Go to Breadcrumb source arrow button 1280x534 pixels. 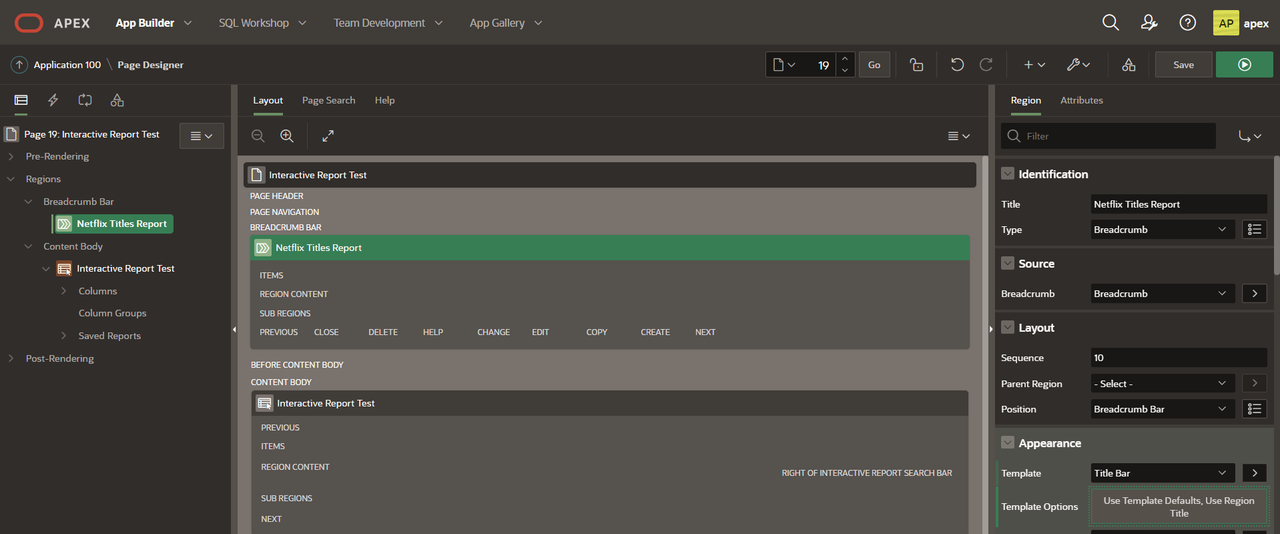(1254, 294)
